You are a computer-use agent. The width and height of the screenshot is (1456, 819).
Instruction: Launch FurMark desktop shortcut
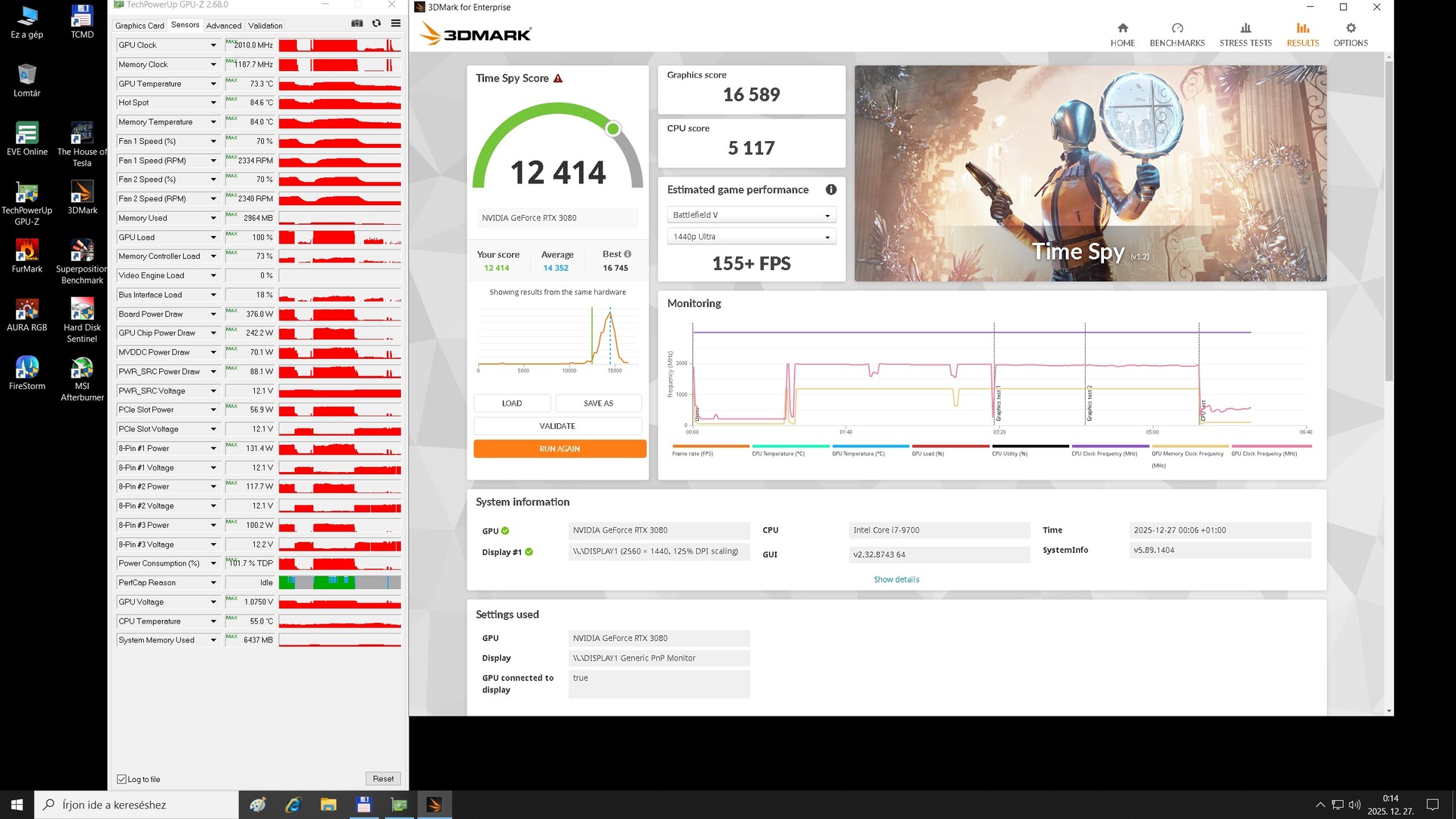(x=27, y=251)
